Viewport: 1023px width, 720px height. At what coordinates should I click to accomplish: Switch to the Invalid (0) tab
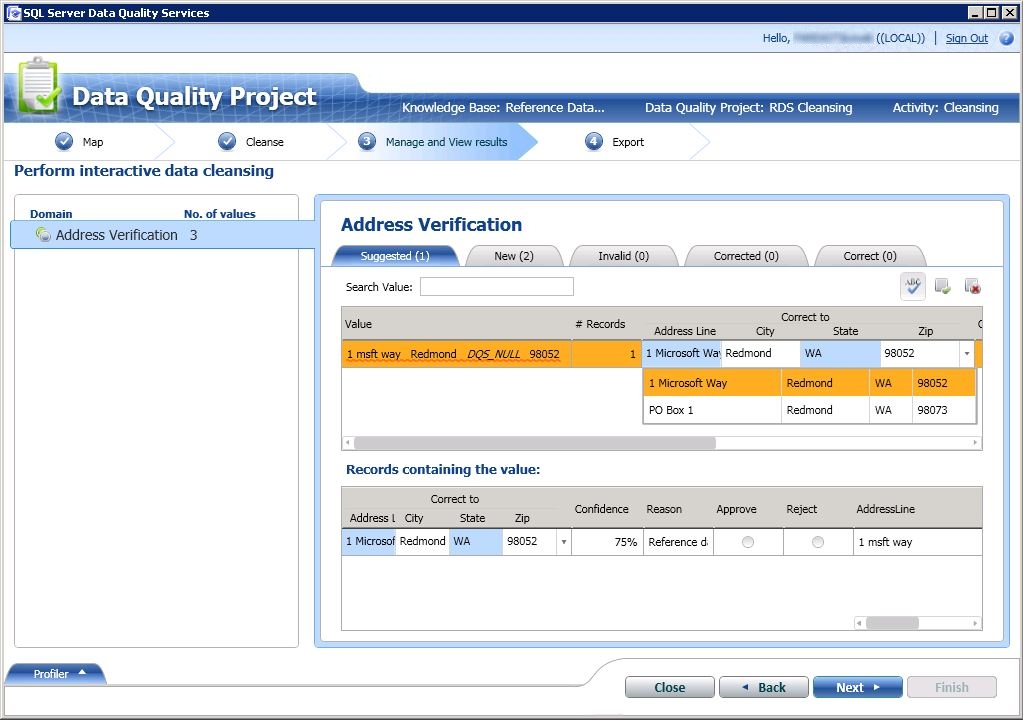click(623, 255)
